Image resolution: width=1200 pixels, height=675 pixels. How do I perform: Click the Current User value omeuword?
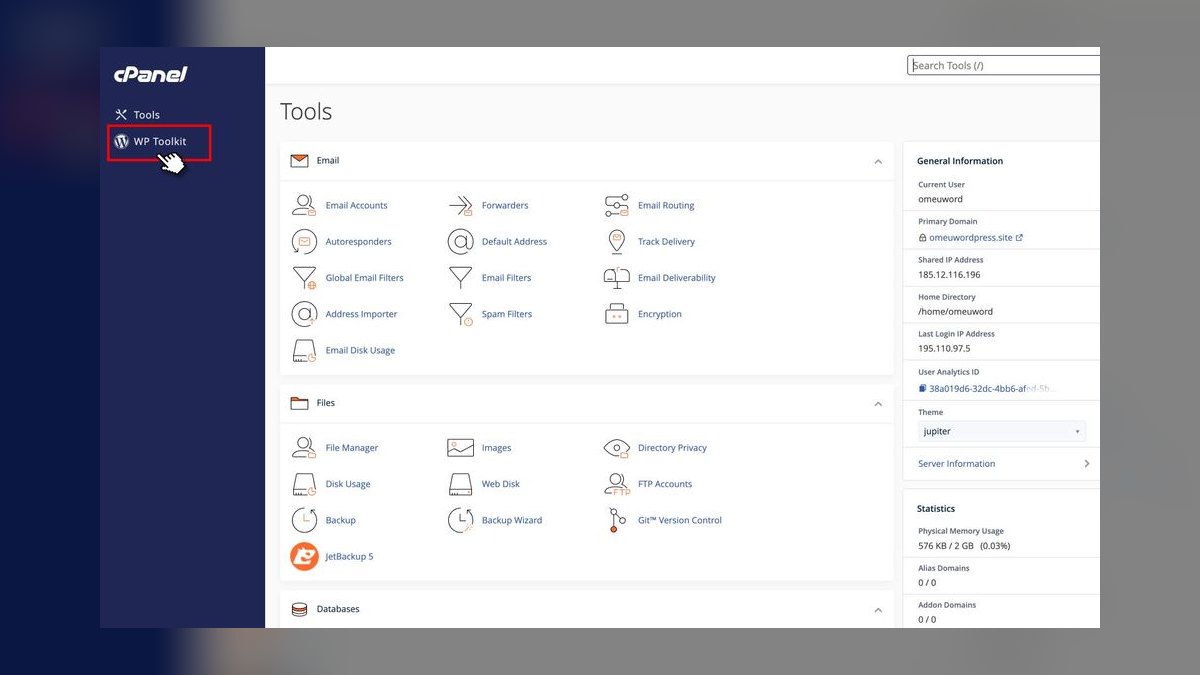click(x=940, y=199)
